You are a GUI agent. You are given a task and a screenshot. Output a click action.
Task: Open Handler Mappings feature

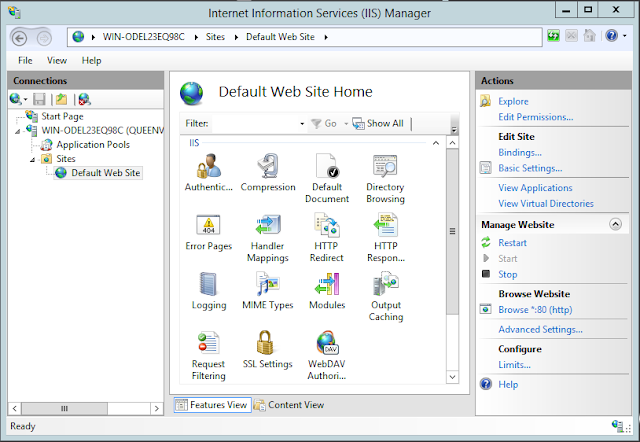tap(268, 238)
